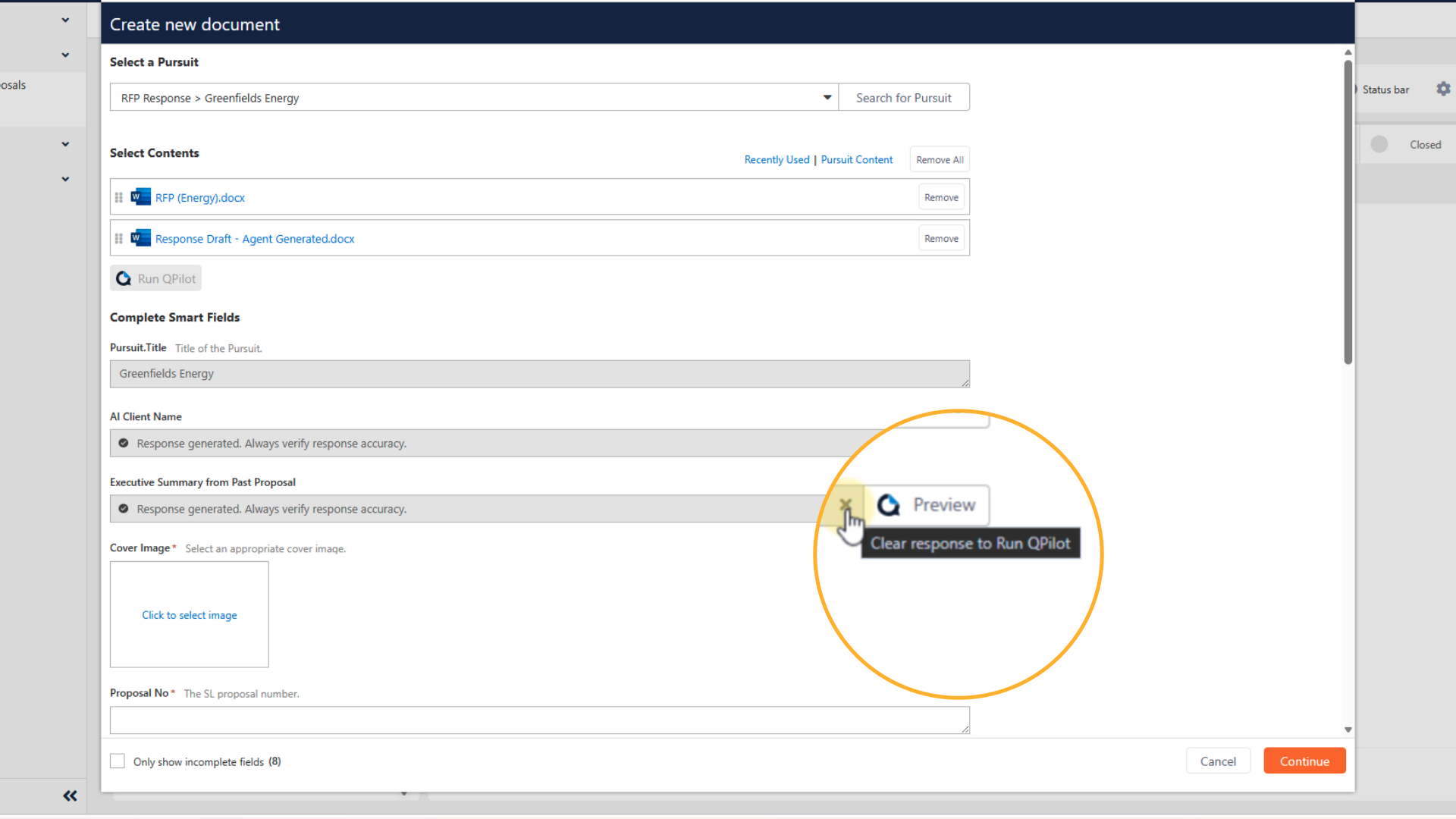Click Word icon beside Response Draft document
This screenshot has width=1456, height=819.
coord(140,238)
